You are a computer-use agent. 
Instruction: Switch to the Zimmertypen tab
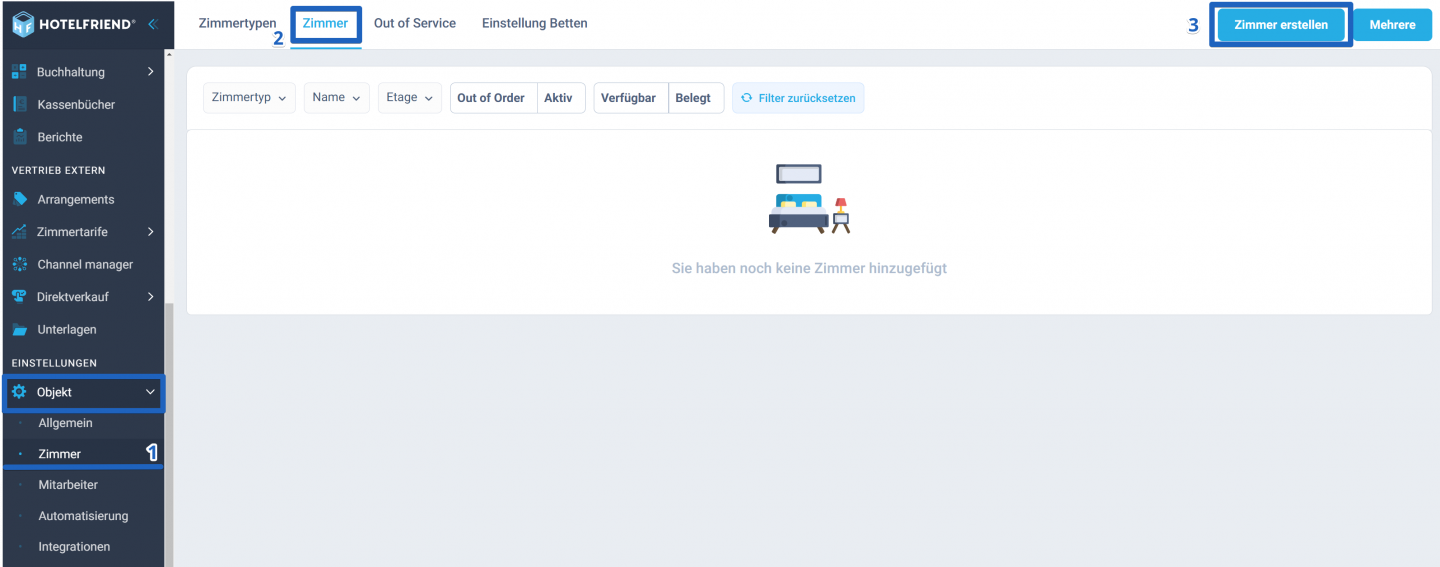(x=237, y=23)
